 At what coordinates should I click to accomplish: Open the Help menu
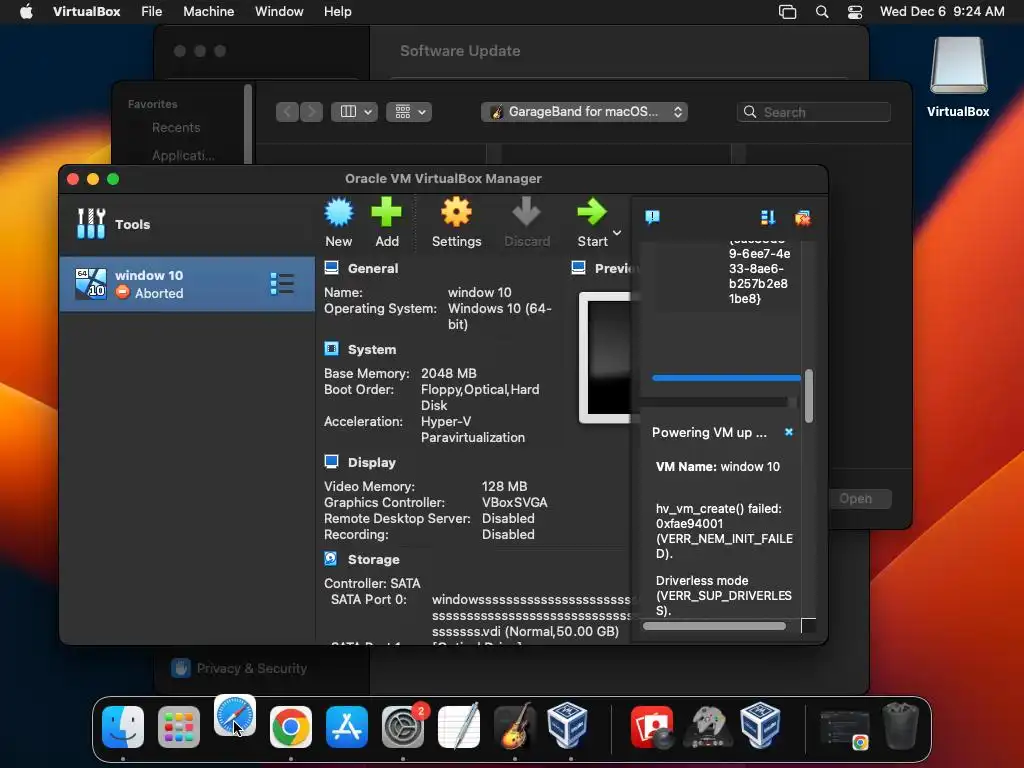[x=338, y=11]
